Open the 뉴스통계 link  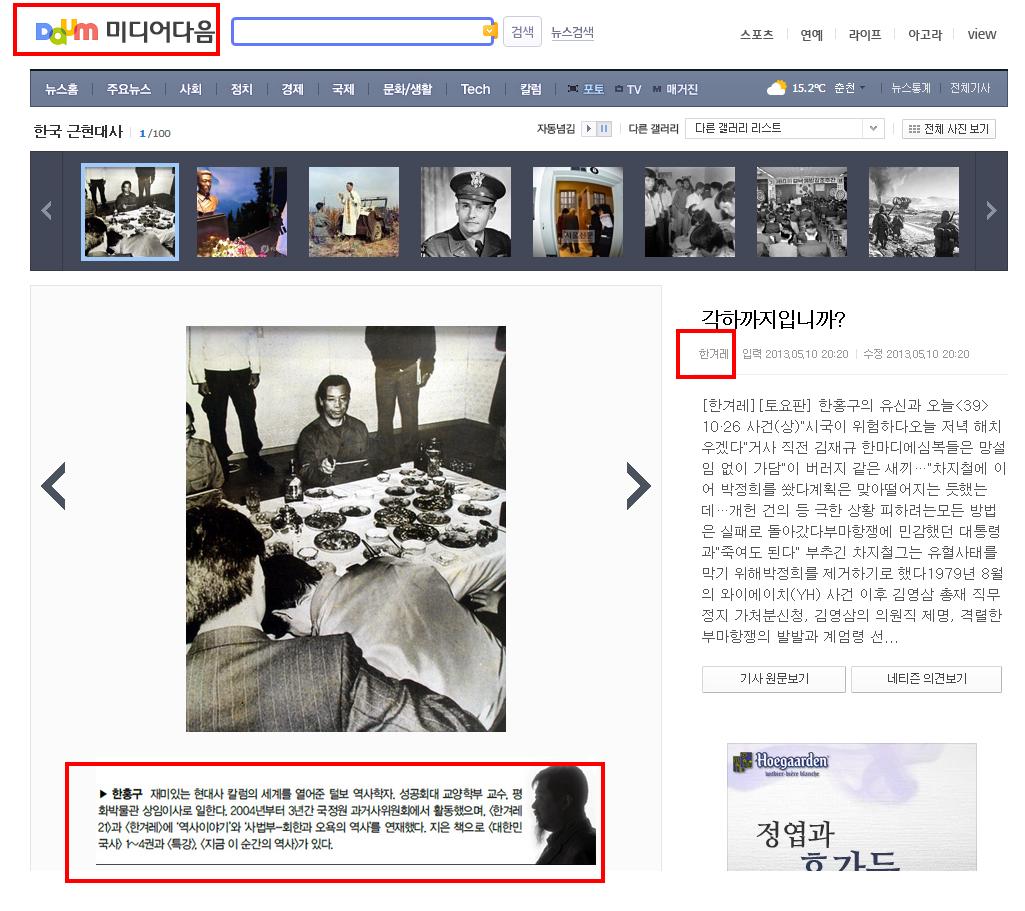911,88
